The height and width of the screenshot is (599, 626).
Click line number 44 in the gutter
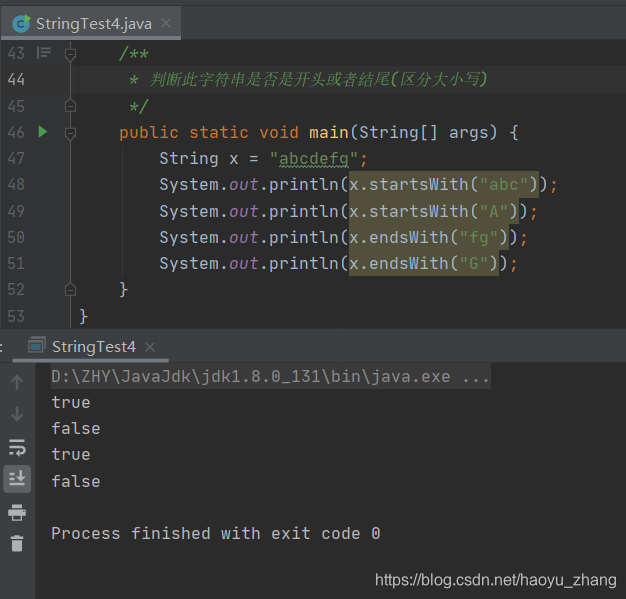(x=16, y=79)
